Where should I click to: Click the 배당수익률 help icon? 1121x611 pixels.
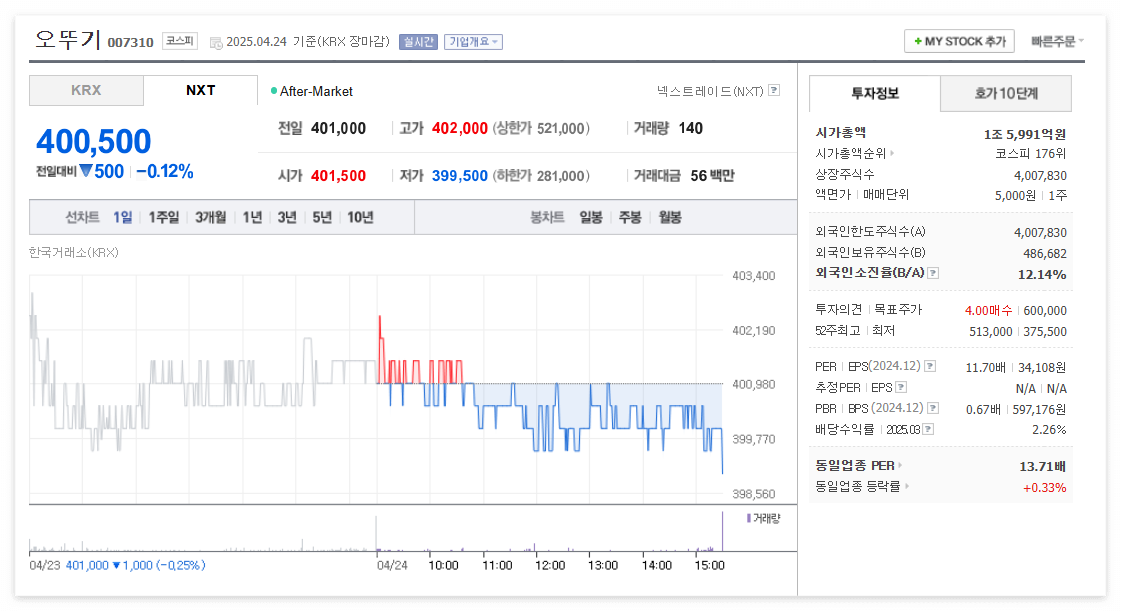tap(929, 429)
